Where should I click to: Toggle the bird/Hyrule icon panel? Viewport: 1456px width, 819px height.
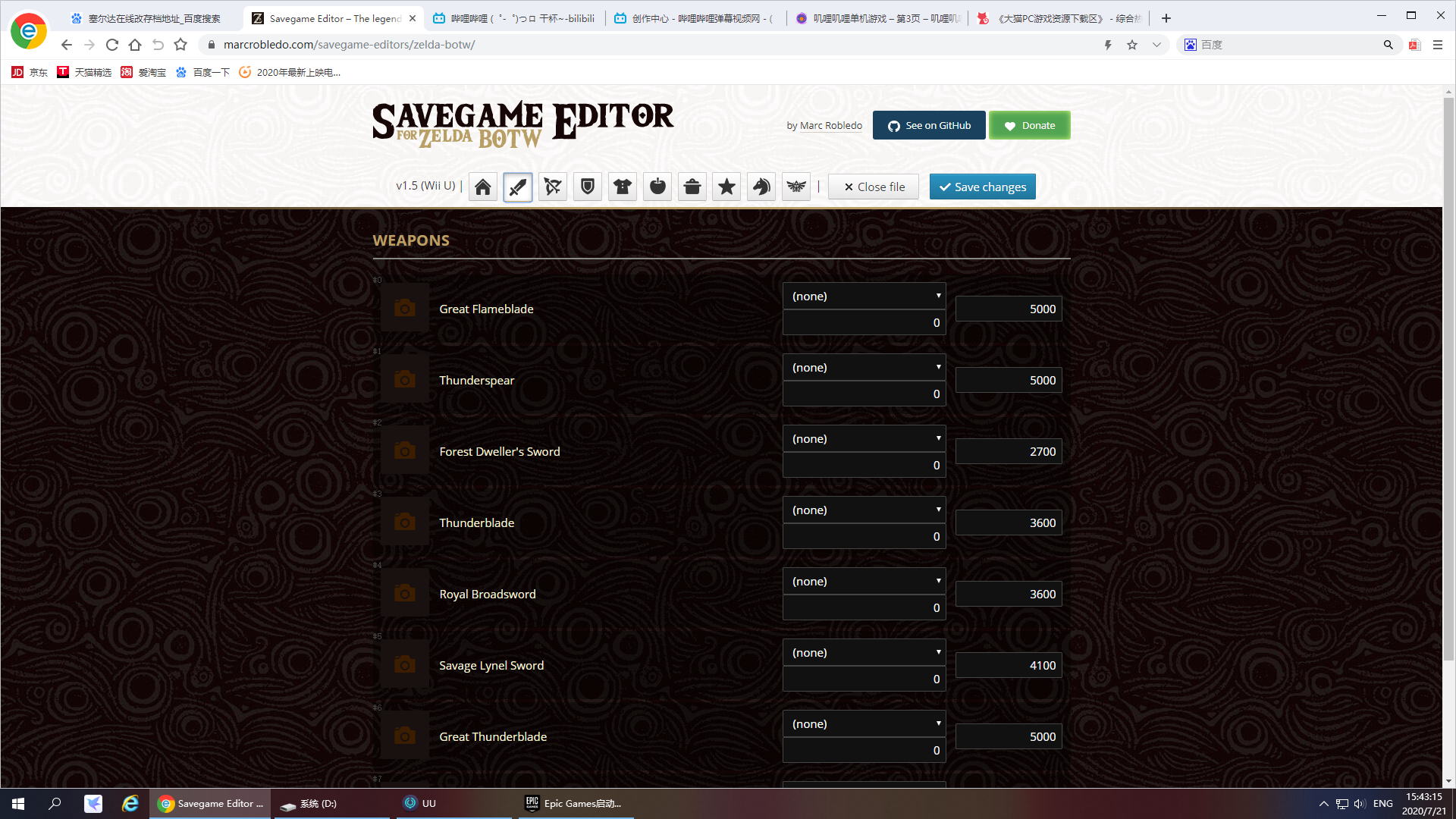click(x=795, y=186)
